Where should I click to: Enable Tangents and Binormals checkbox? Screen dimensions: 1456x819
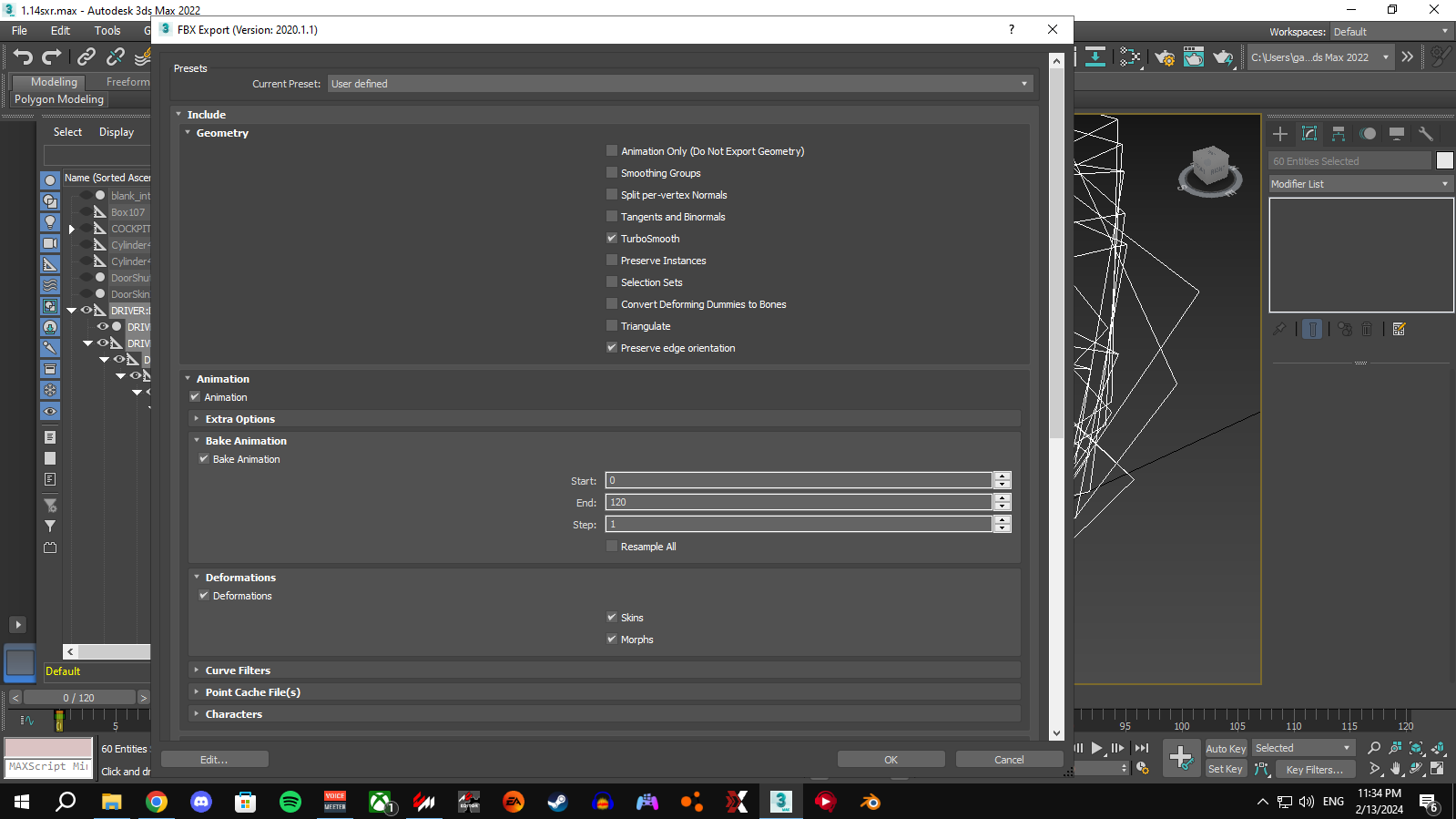pyautogui.click(x=612, y=217)
